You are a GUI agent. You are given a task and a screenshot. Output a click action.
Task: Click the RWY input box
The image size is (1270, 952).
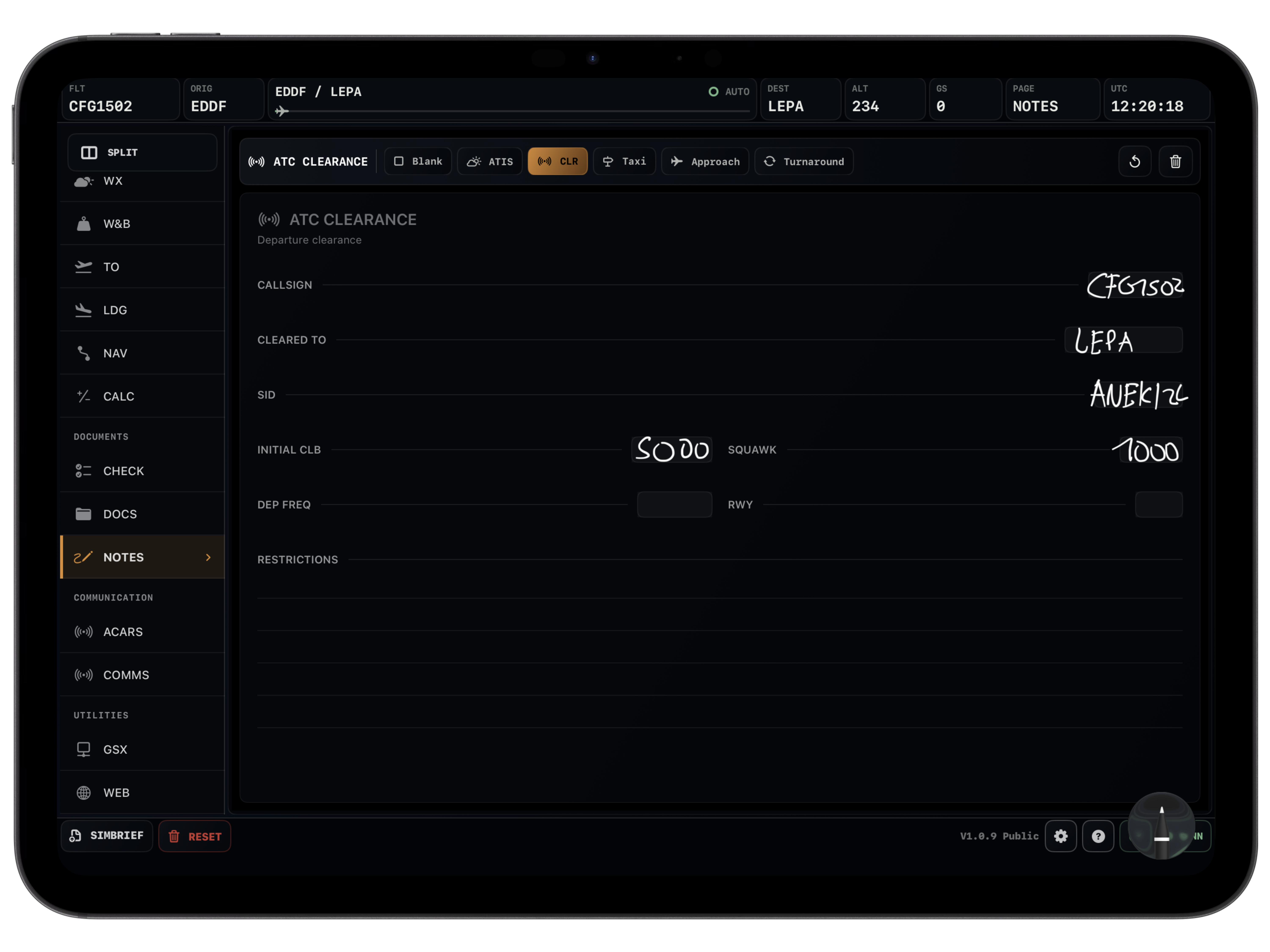(x=1159, y=504)
